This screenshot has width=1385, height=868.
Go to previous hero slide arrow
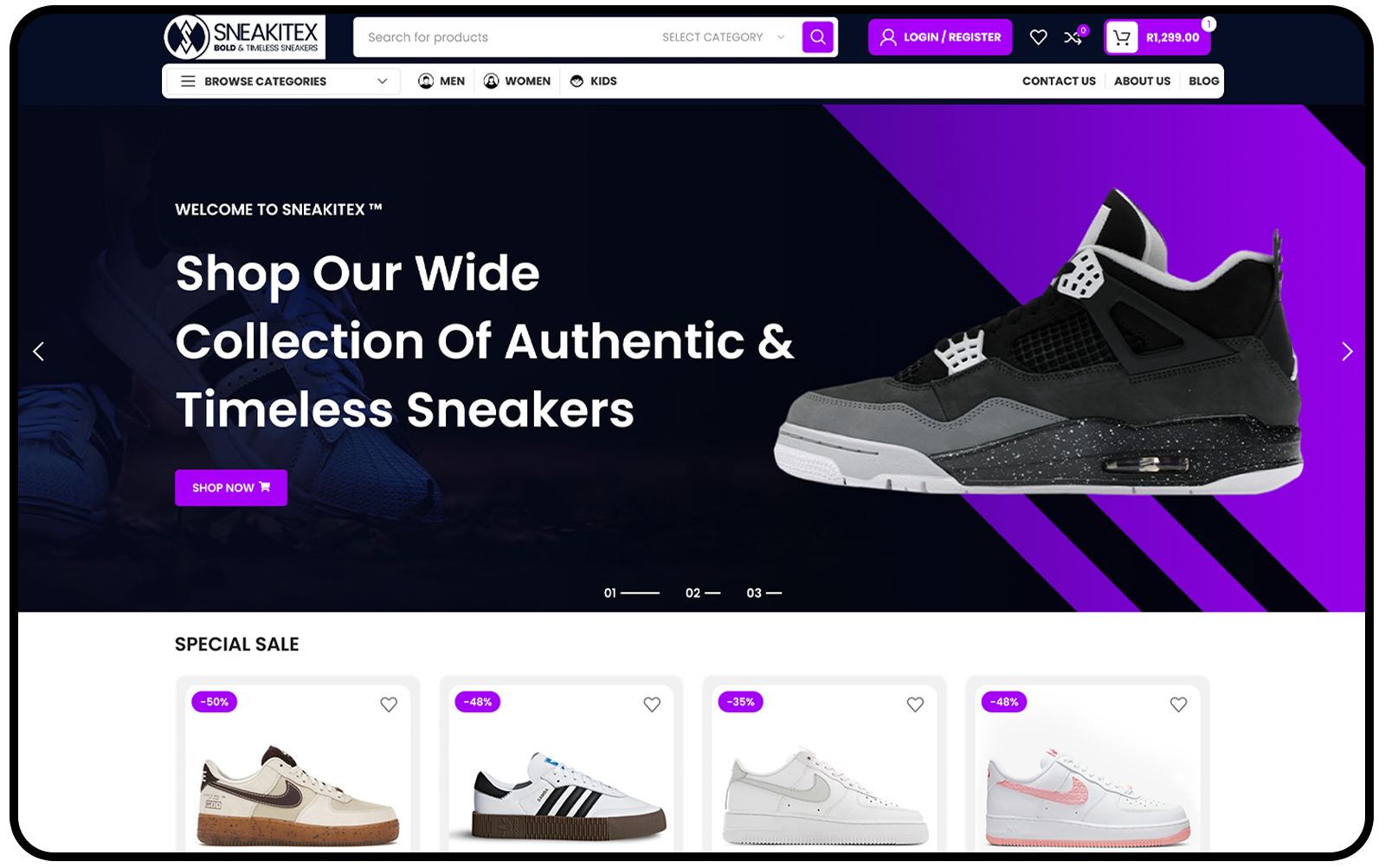[38, 351]
